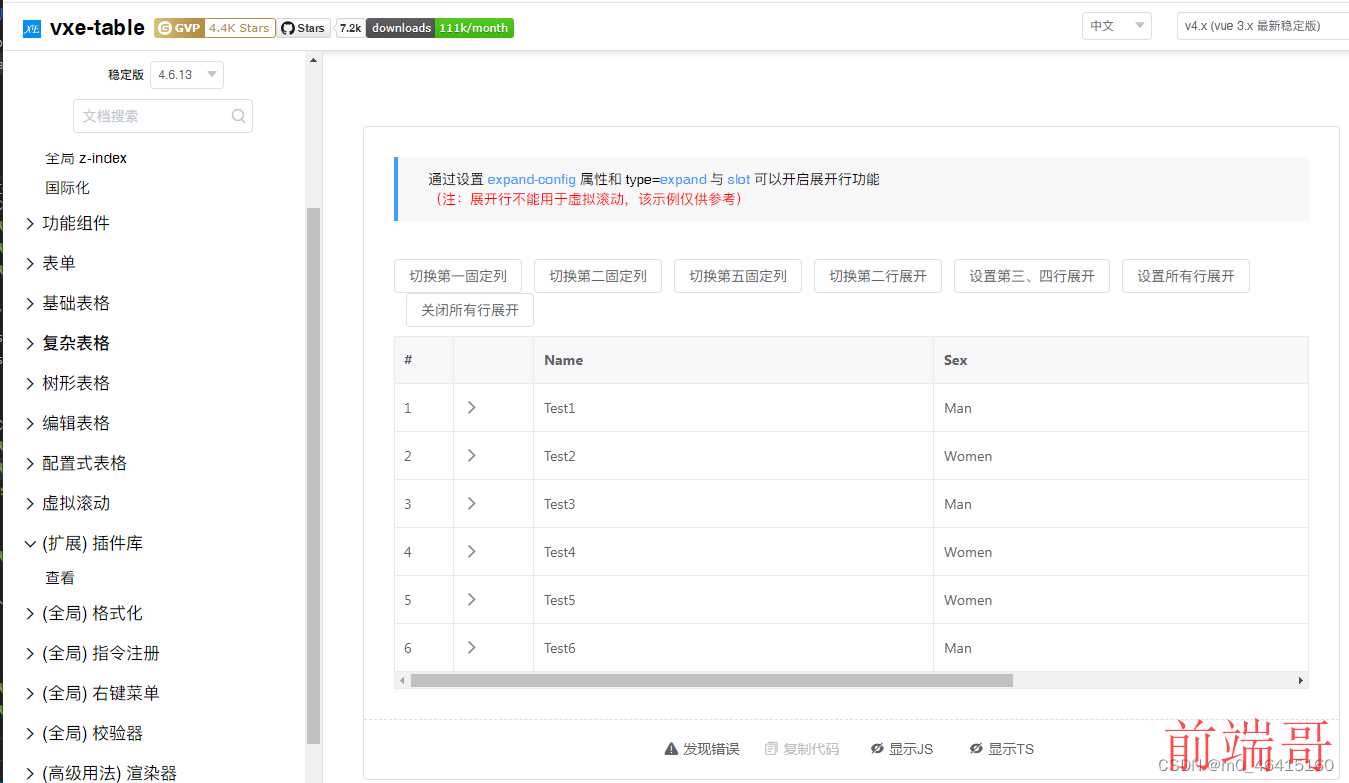Click the eye icon beside 显示JS
Image resolution: width=1349 pixels, height=783 pixels.
tap(877, 749)
